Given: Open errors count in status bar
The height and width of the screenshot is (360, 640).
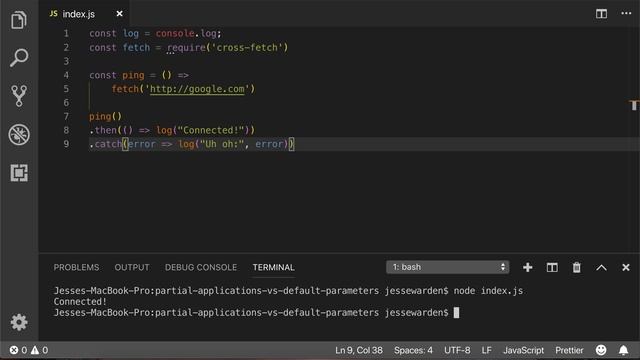Looking at the screenshot, I should [x=18, y=350].
